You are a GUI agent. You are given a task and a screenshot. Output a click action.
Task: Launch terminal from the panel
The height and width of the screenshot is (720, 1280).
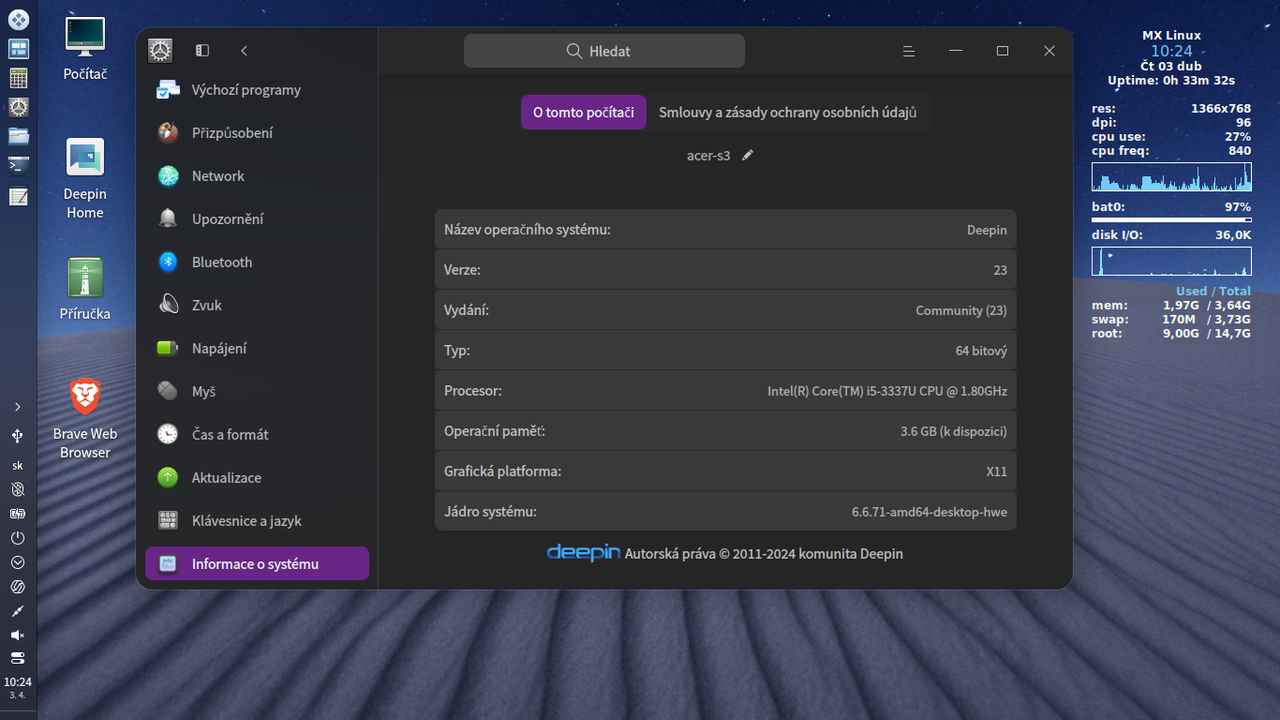18,165
